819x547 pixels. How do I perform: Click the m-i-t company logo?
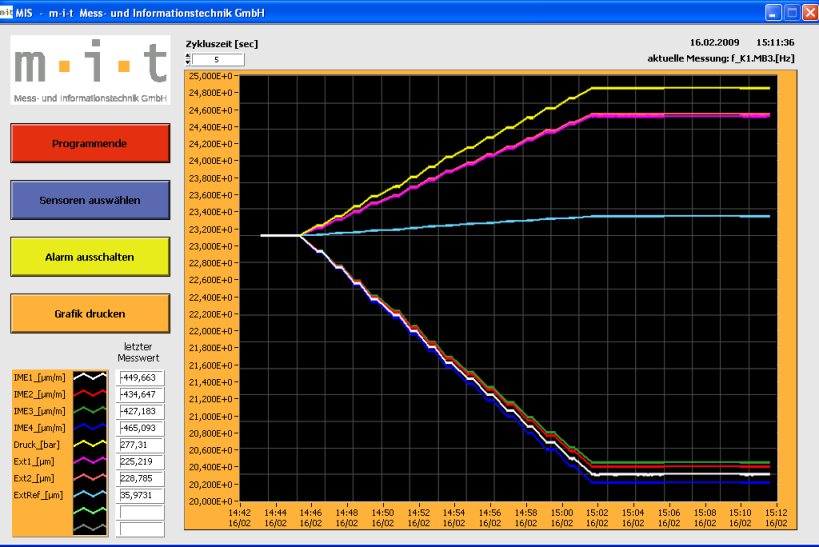coord(90,70)
